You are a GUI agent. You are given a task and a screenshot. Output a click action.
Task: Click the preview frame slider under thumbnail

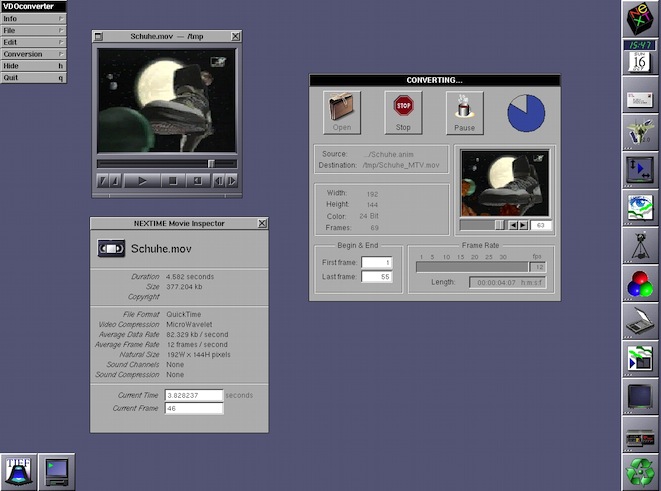(483, 225)
